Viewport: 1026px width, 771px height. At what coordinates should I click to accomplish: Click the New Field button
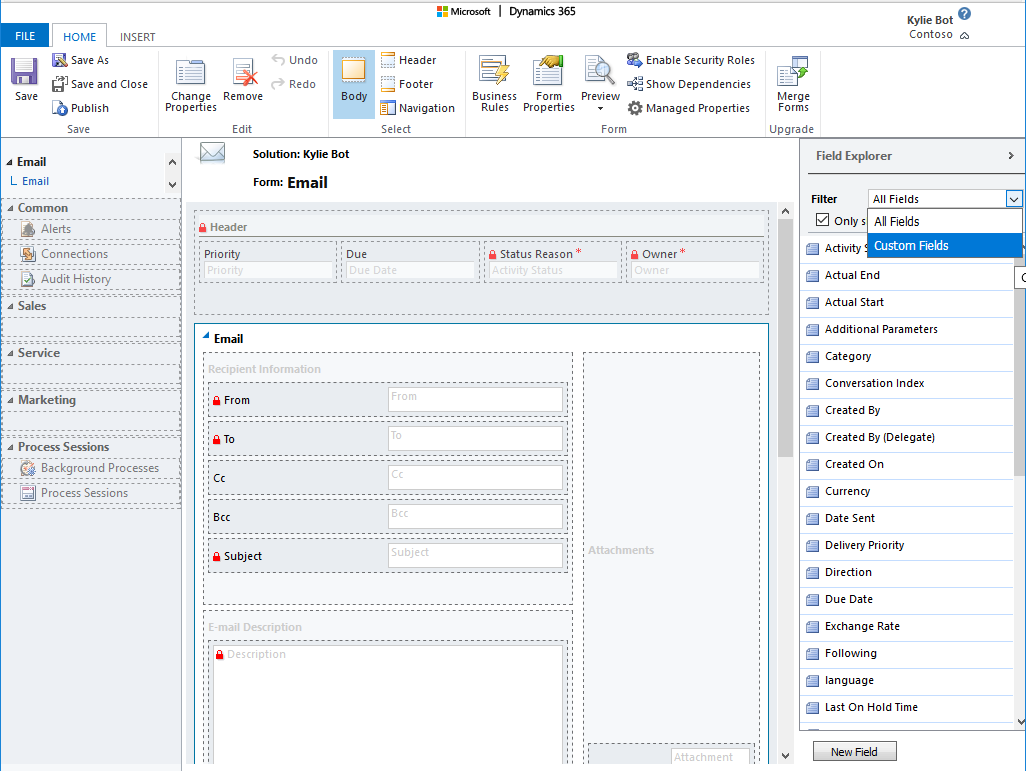[x=854, y=752]
